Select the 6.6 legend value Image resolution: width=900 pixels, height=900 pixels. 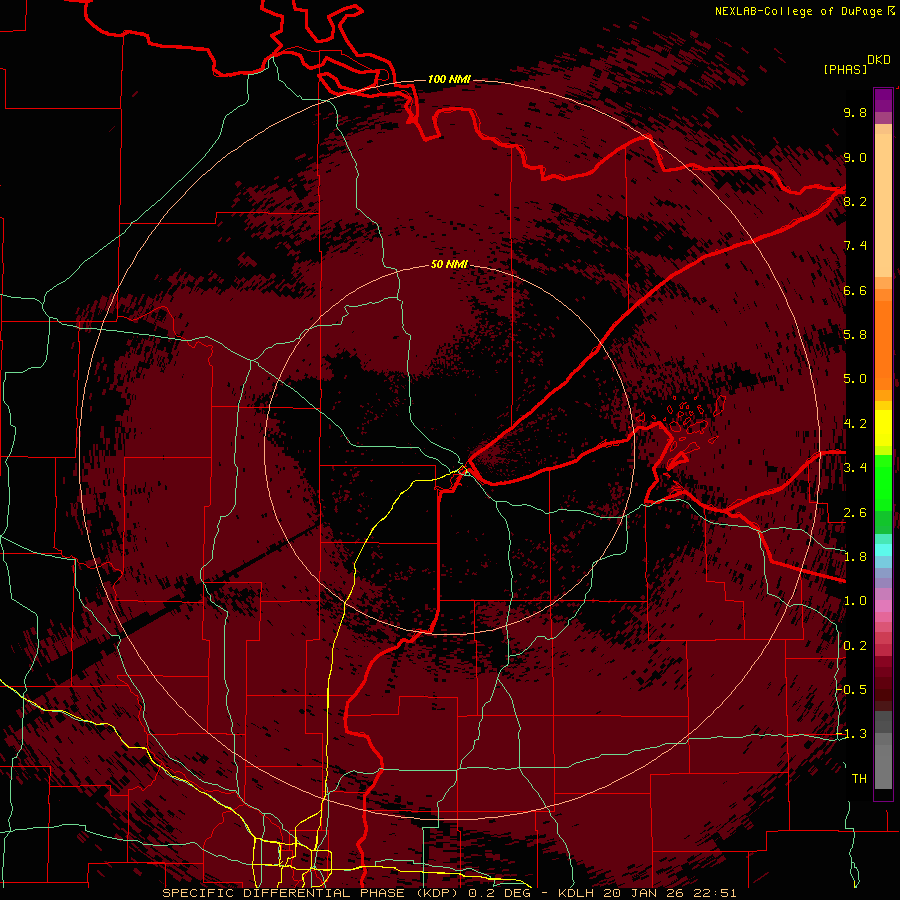click(x=855, y=290)
